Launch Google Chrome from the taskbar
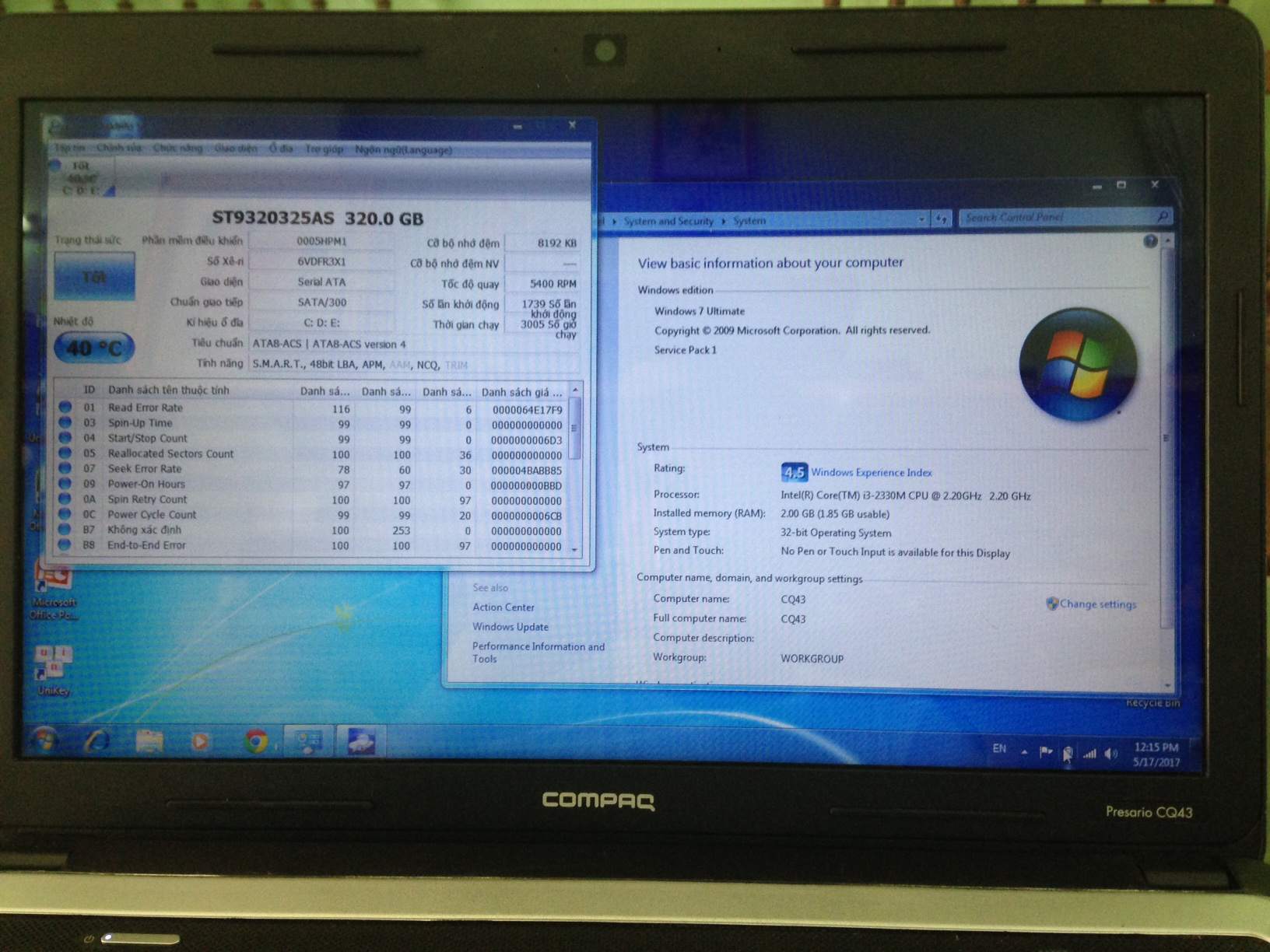Viewport: 1270px width, 952px height. (x=256, y=740)
